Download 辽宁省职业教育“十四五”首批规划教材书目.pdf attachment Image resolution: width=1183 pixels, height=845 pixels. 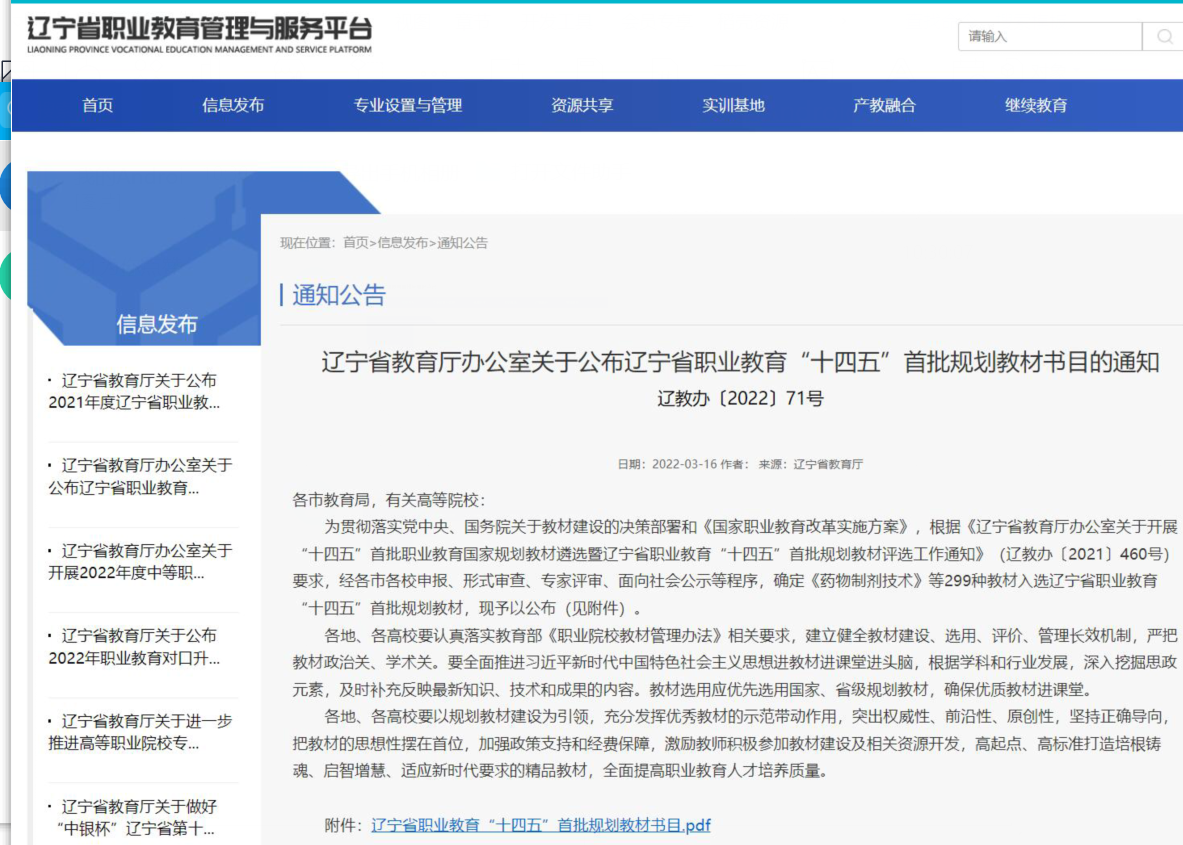point(541,825)
